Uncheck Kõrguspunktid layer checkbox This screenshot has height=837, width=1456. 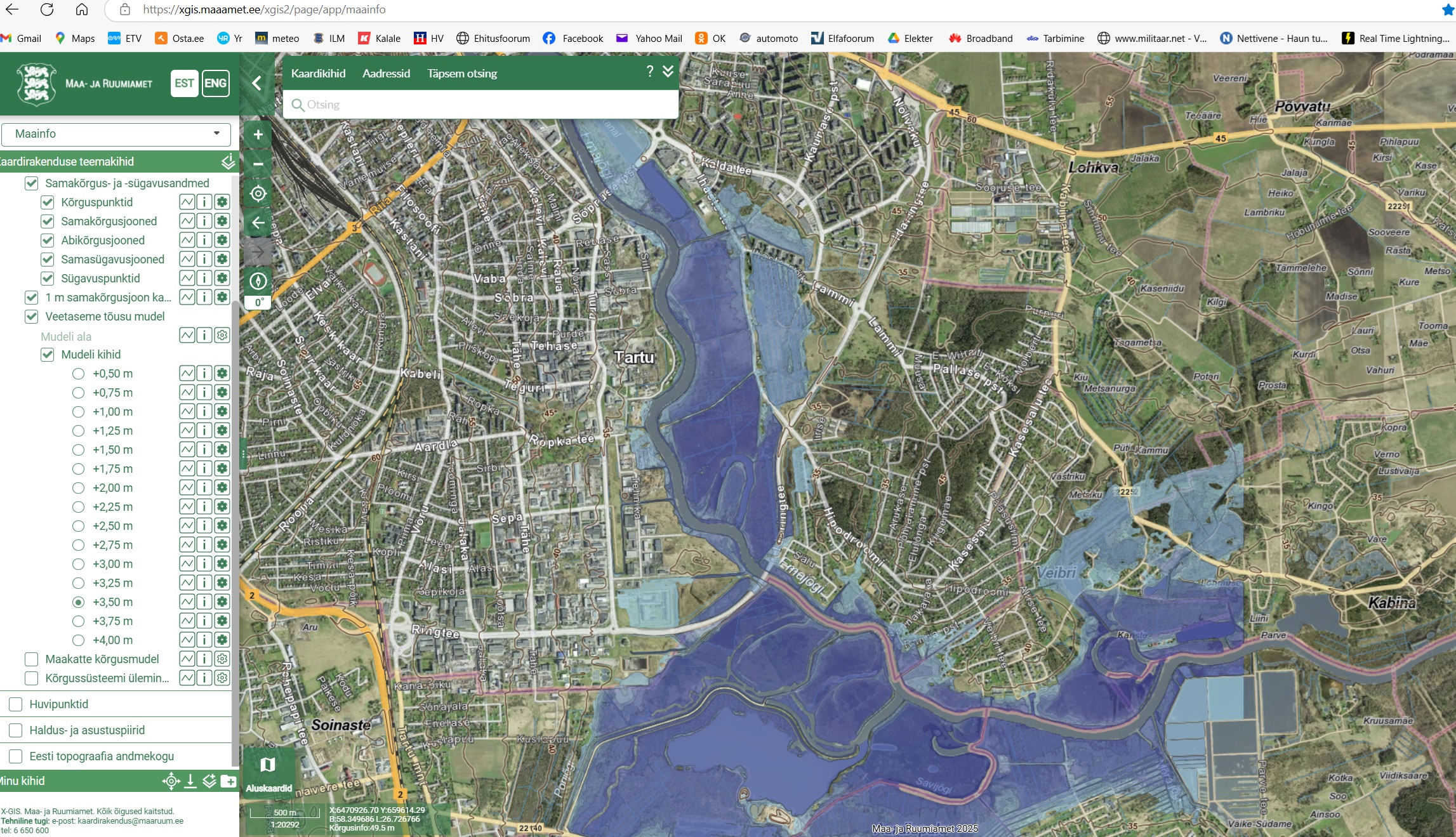click(x=47, y=202)
